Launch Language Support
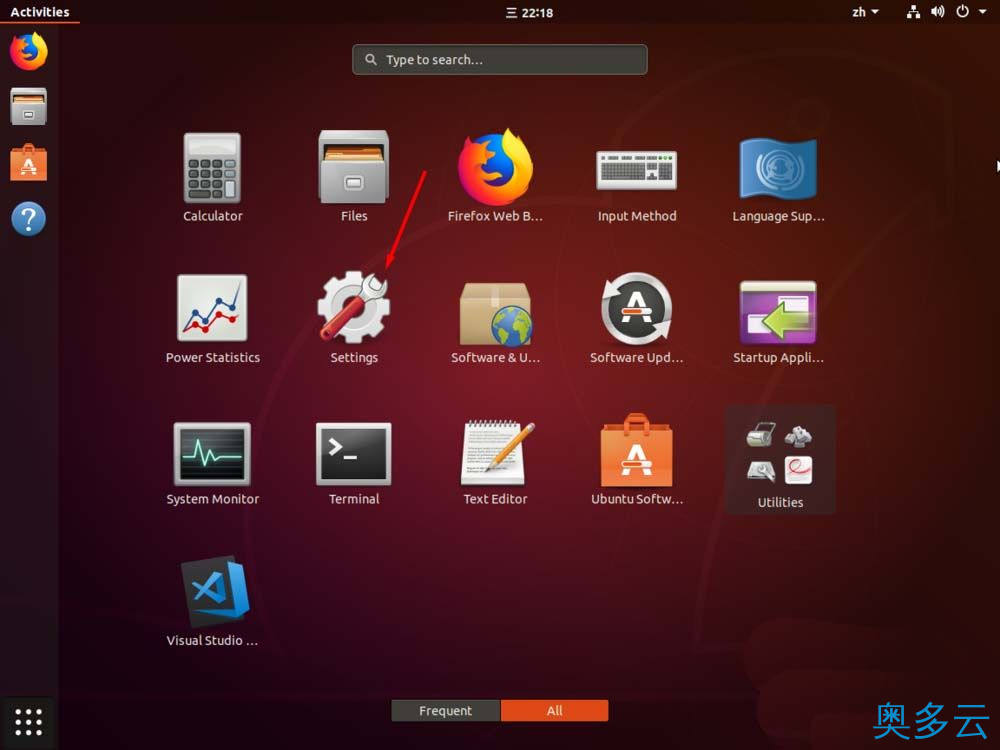The height and width of the screenshot is (750, 1000). (x=778, y=180)
